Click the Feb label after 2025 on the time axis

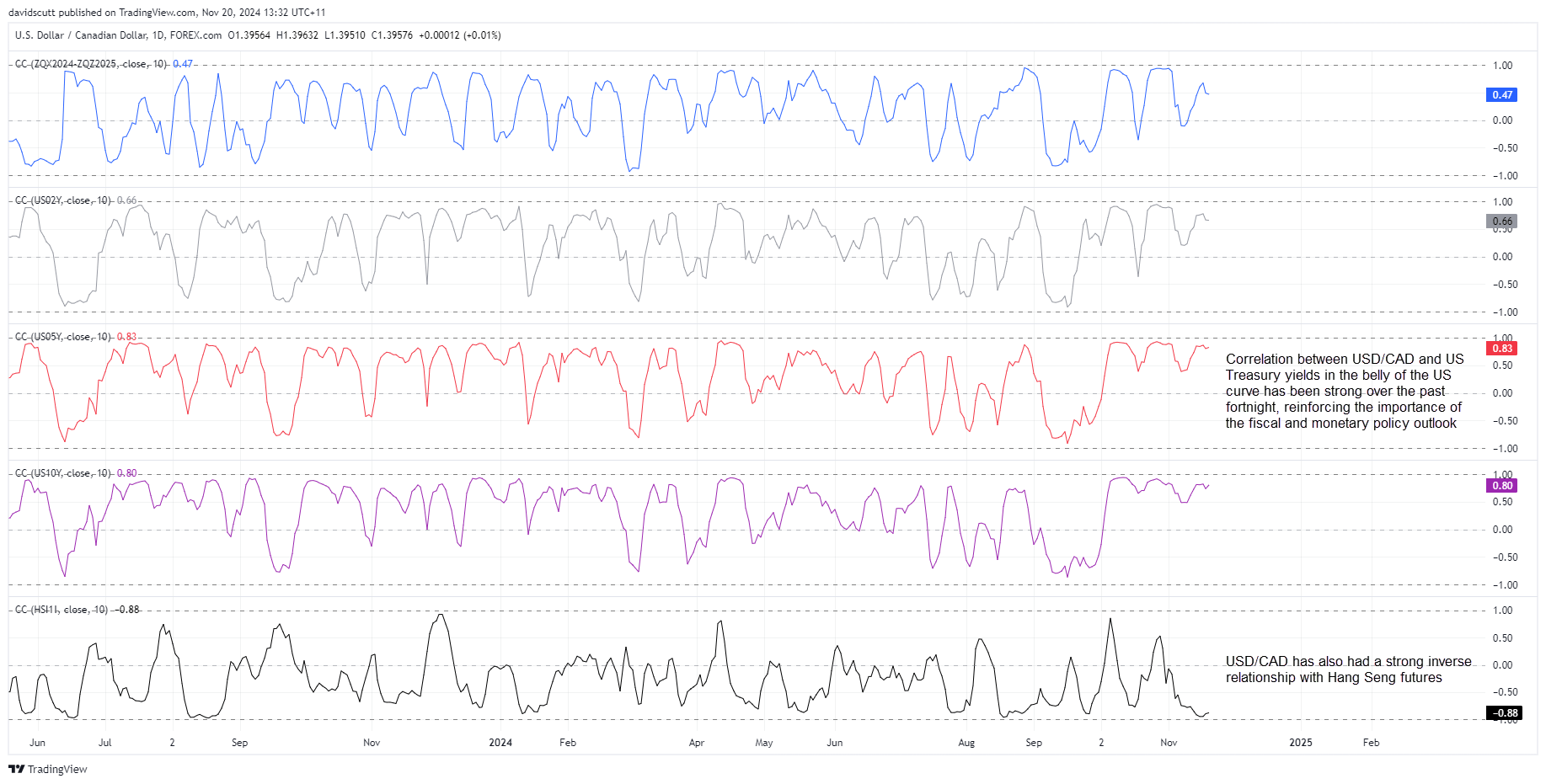[x=1372, y=743]
